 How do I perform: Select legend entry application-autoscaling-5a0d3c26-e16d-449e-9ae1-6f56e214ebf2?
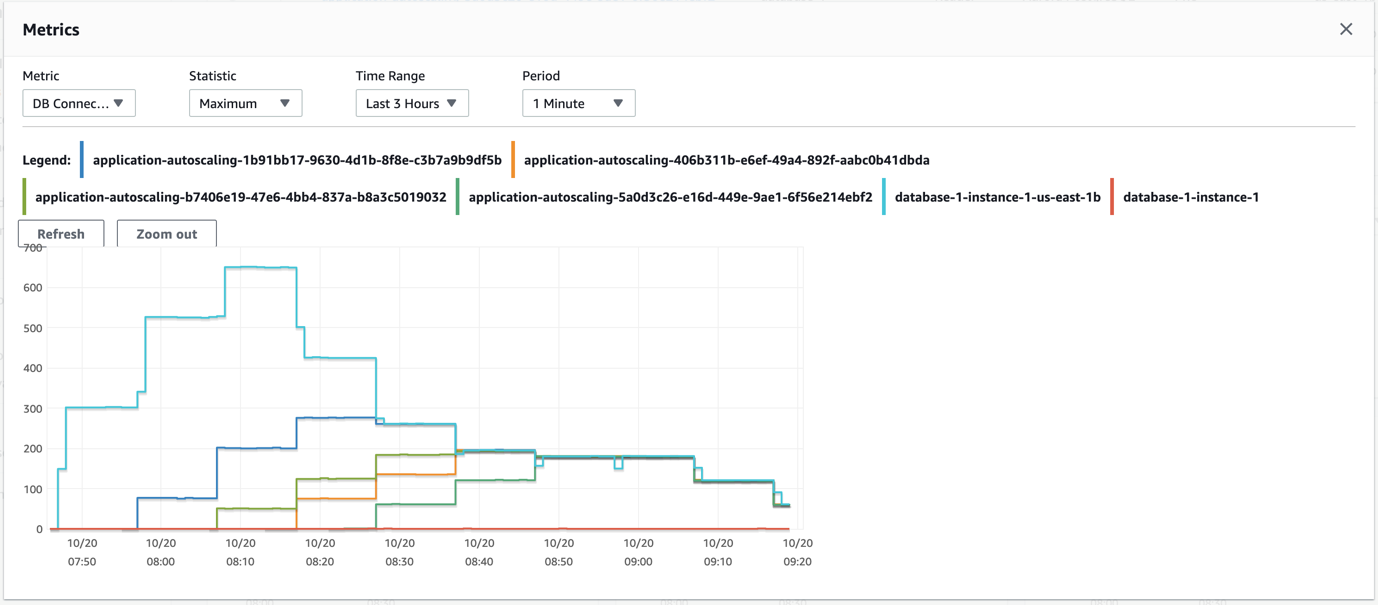point(670,197)
